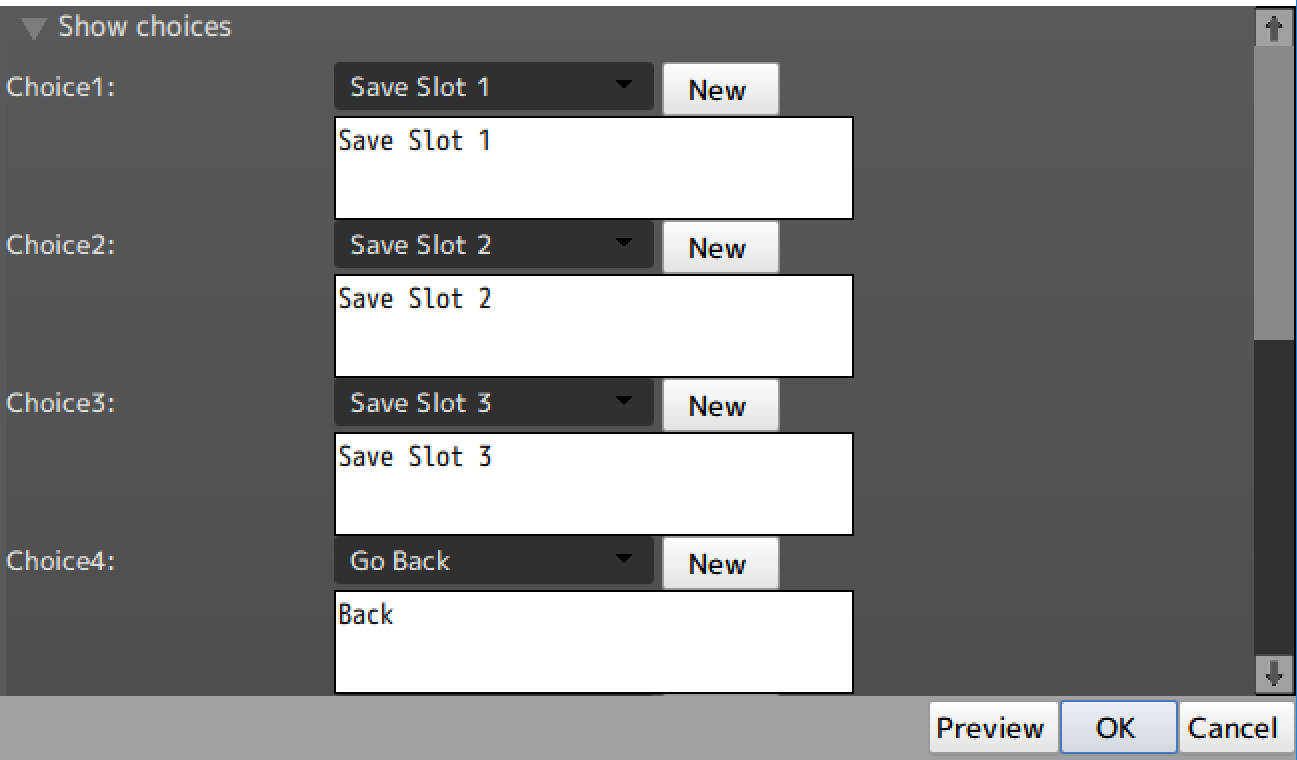
Task: Dismiss dialog with Cancel button
Action: [x=1232, y=728]
